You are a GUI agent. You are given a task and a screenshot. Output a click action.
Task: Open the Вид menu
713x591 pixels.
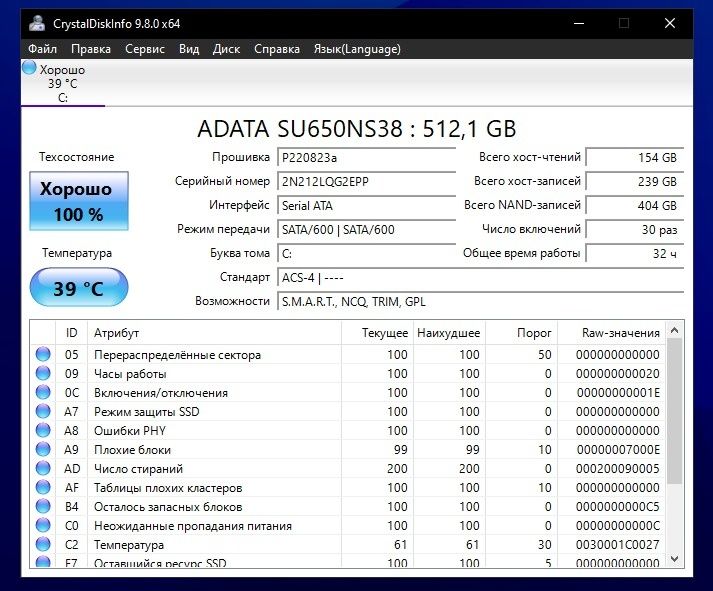pos(189,49)
